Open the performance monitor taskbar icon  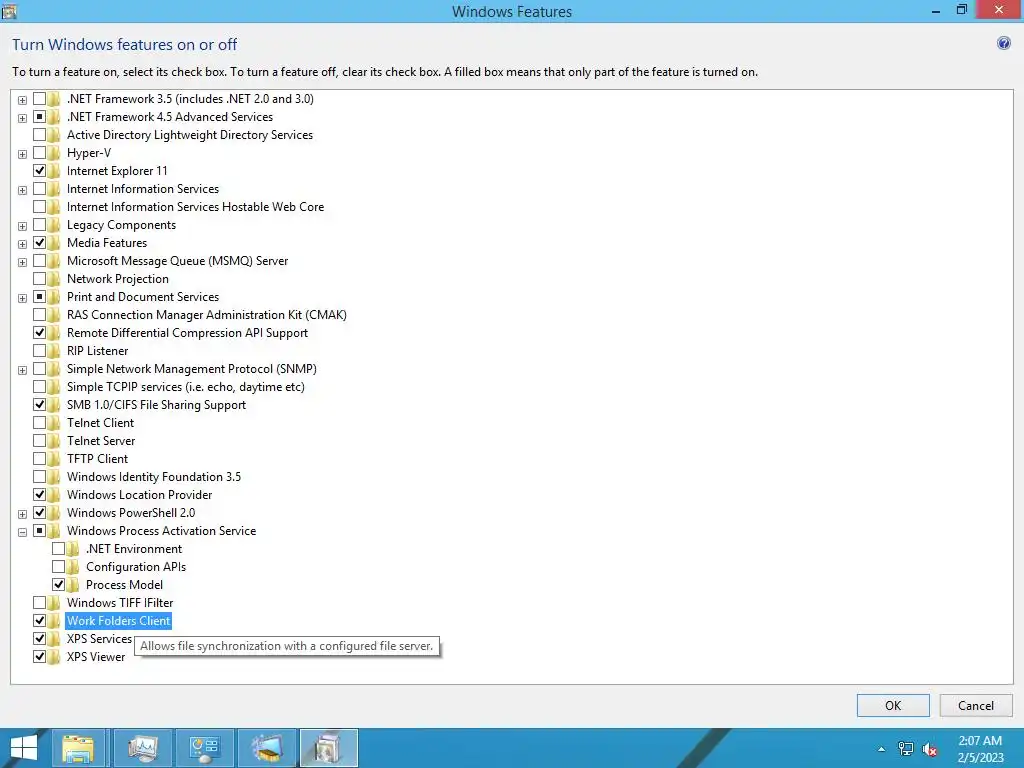[142, 748]
